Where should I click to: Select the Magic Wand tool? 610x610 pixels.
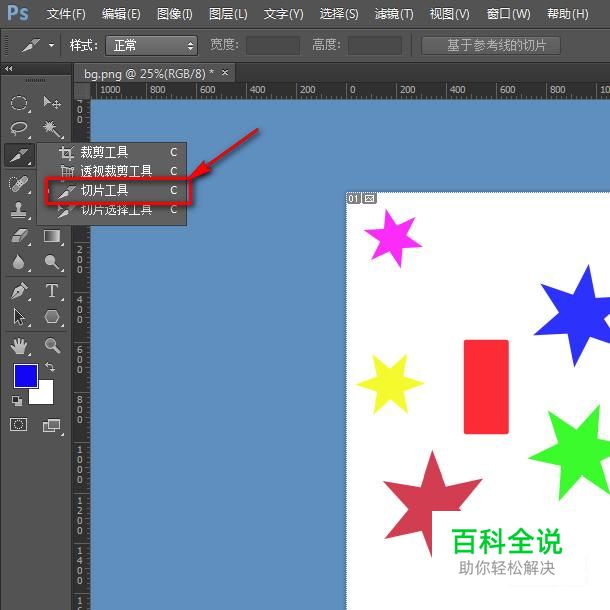[x=52, y=129]
